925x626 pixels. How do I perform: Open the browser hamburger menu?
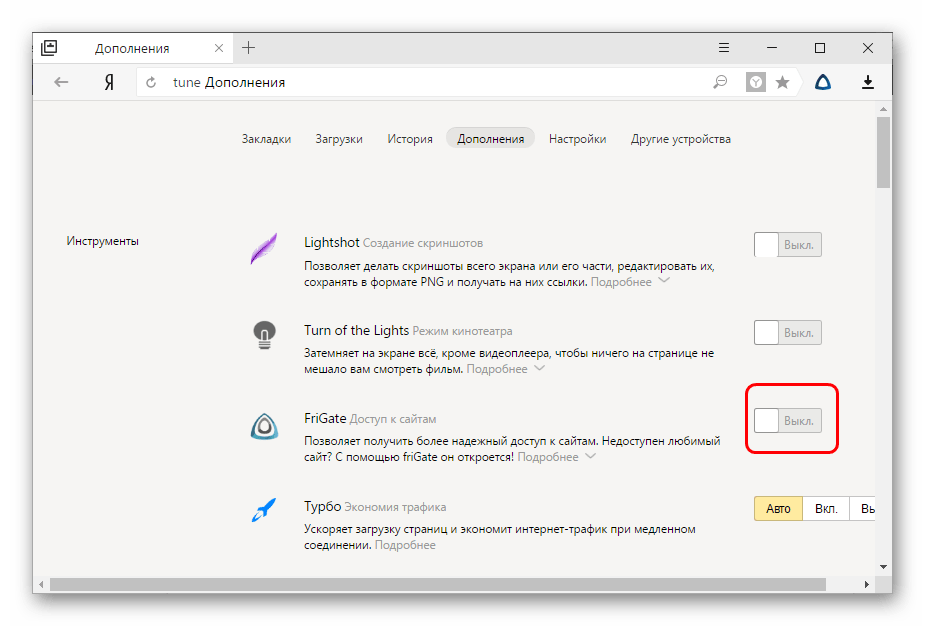[725, 48]
